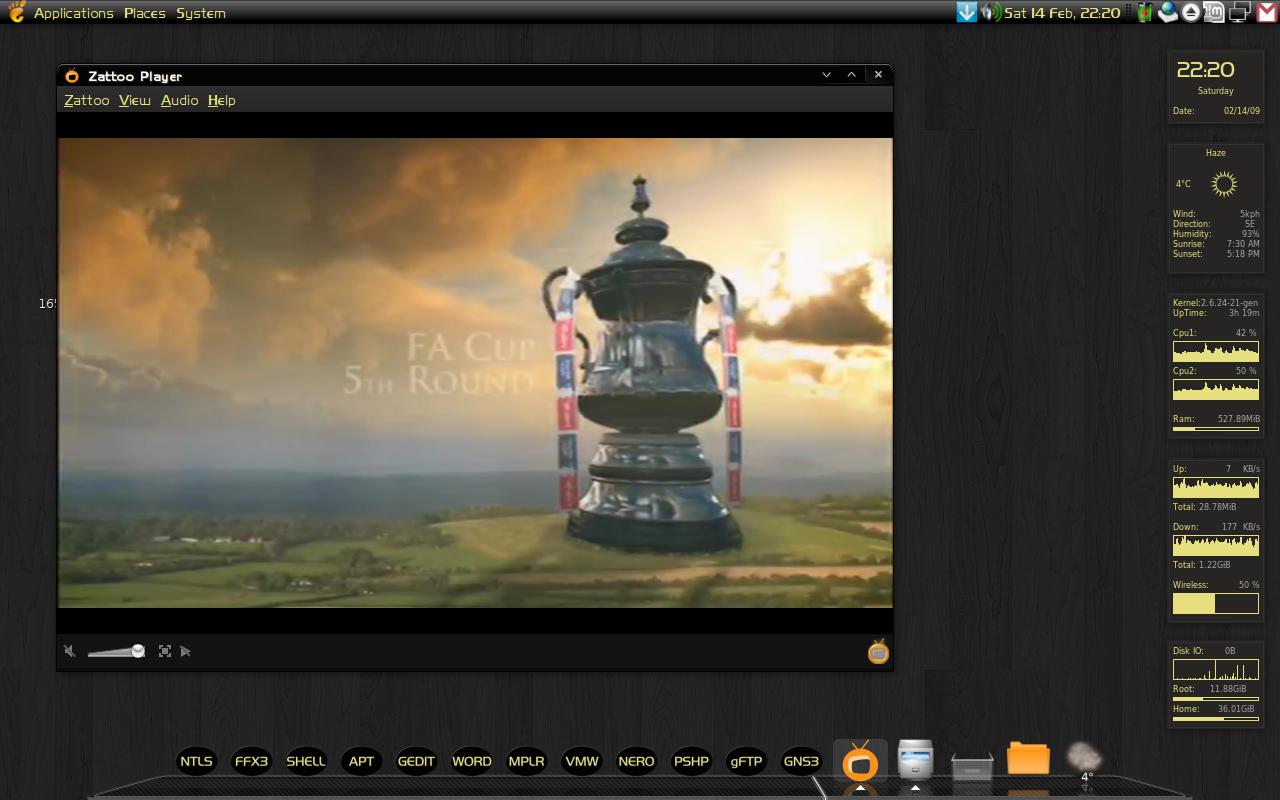
Task: Launch NTLS from the dock
Action: (197, 761)
